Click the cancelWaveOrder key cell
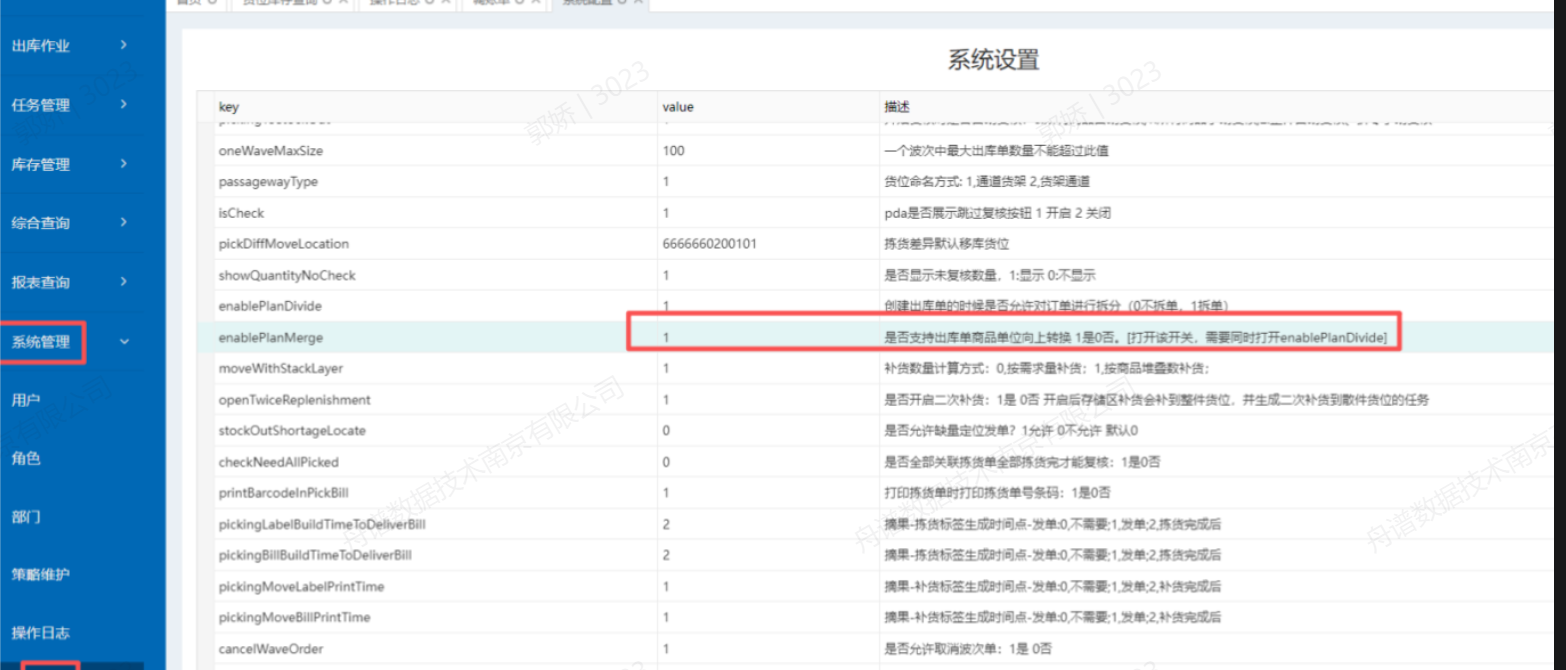The image size is (1566, 670). (270, 649)
